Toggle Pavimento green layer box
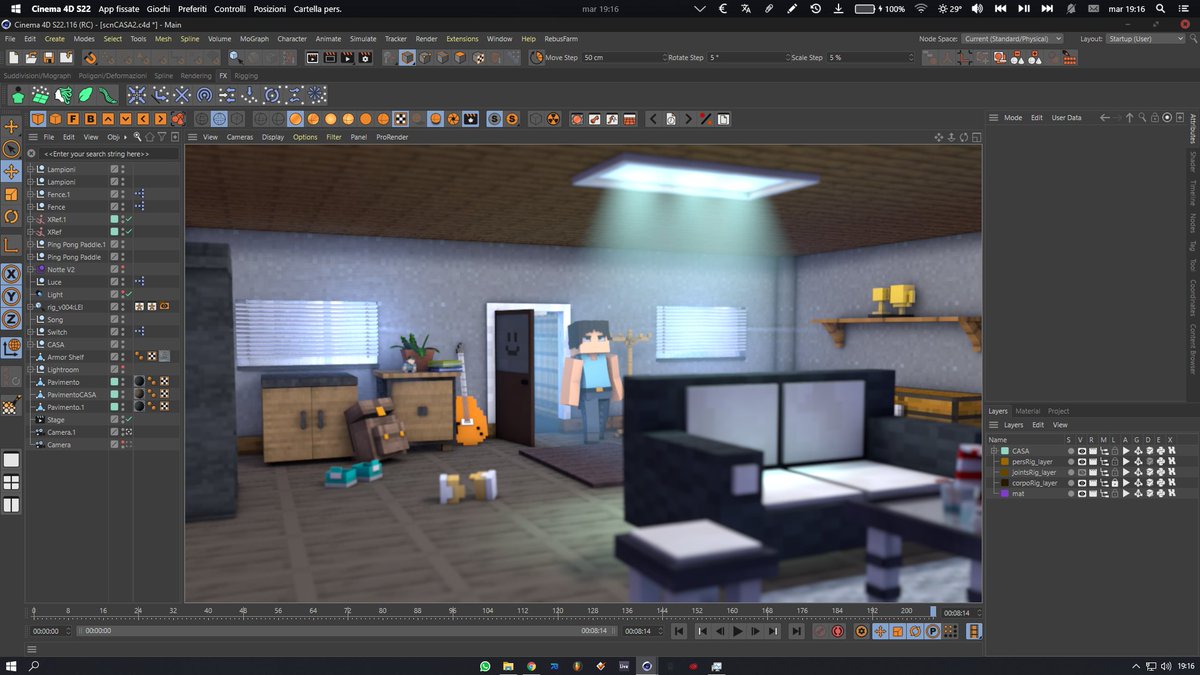Screen dimensions: 1200x675 click(115, 382)
